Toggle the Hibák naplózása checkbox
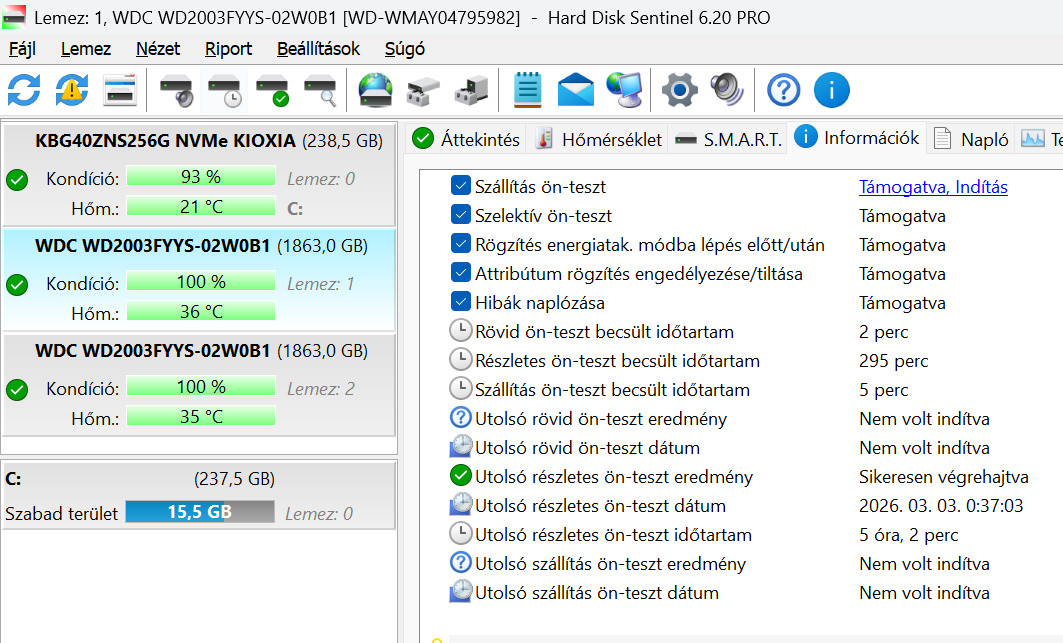Screen dimensions: 1063x643 click(x=461, y=301)
